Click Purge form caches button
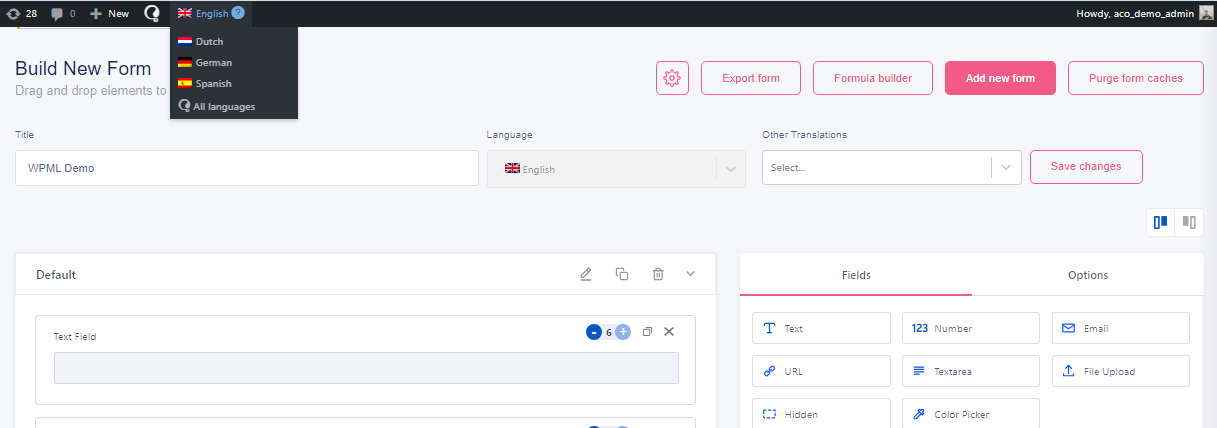Image resolution: width=1217 pixels, height=428 pixels. pos(1136,78)
